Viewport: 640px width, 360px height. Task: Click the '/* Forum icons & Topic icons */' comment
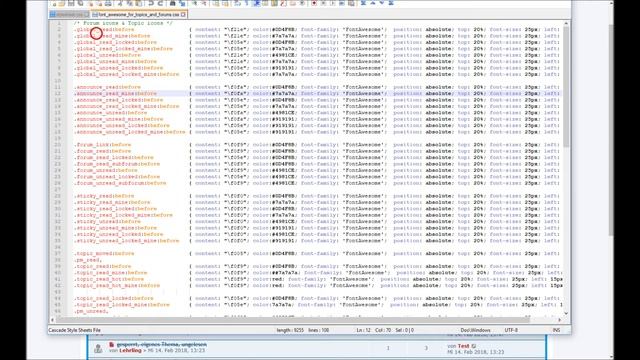(x=123, y=23)
